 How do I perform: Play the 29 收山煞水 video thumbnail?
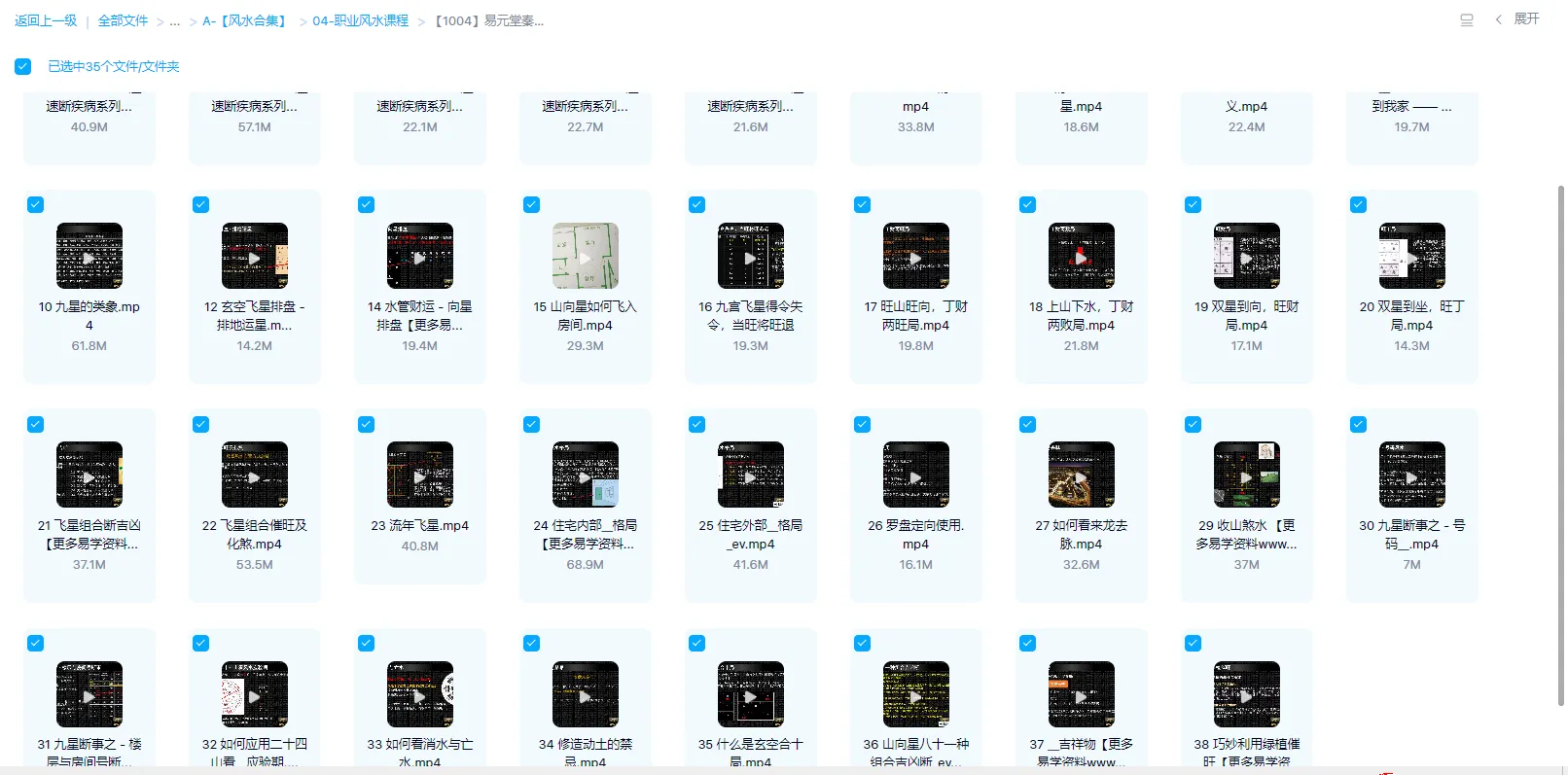[1246, 476]
